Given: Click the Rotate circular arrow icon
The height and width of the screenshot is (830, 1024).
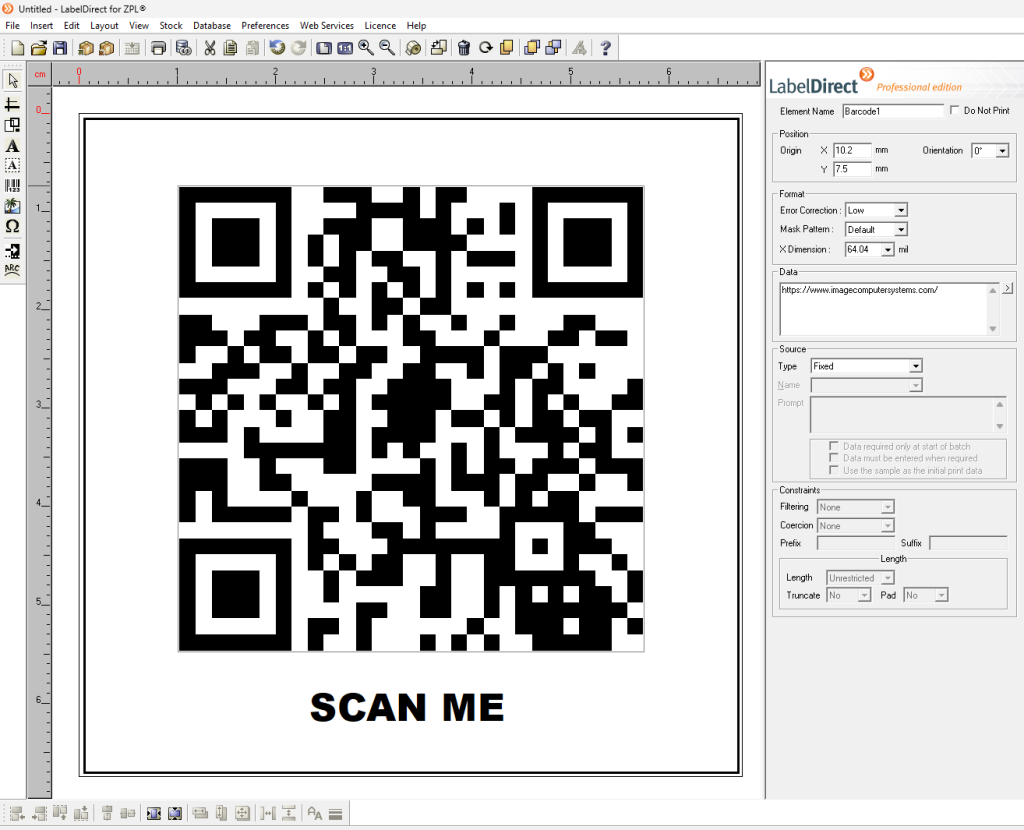Looking at the screenshot, I should (485, 48).
